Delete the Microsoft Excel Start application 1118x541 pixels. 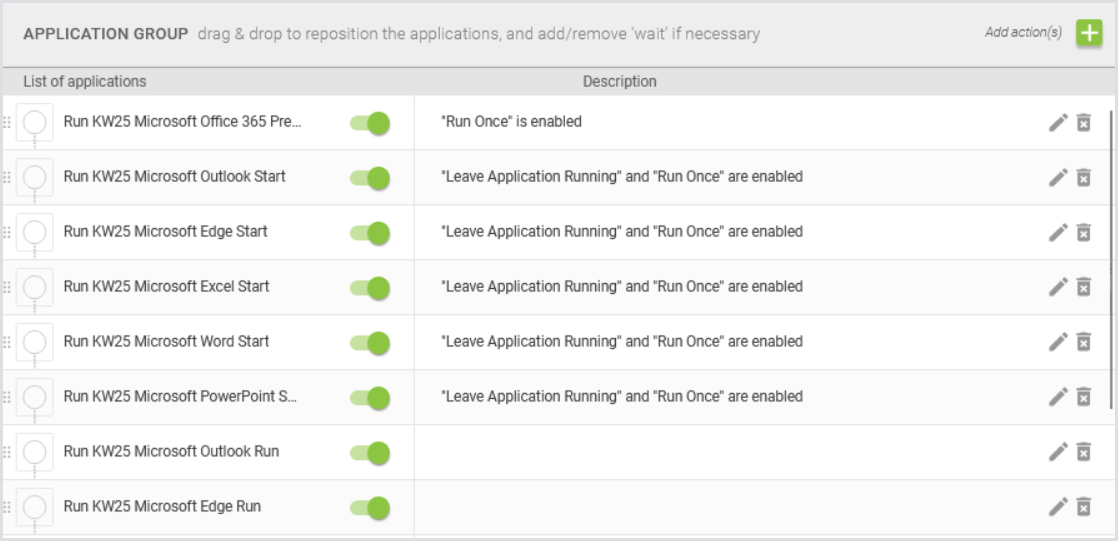1083,287
